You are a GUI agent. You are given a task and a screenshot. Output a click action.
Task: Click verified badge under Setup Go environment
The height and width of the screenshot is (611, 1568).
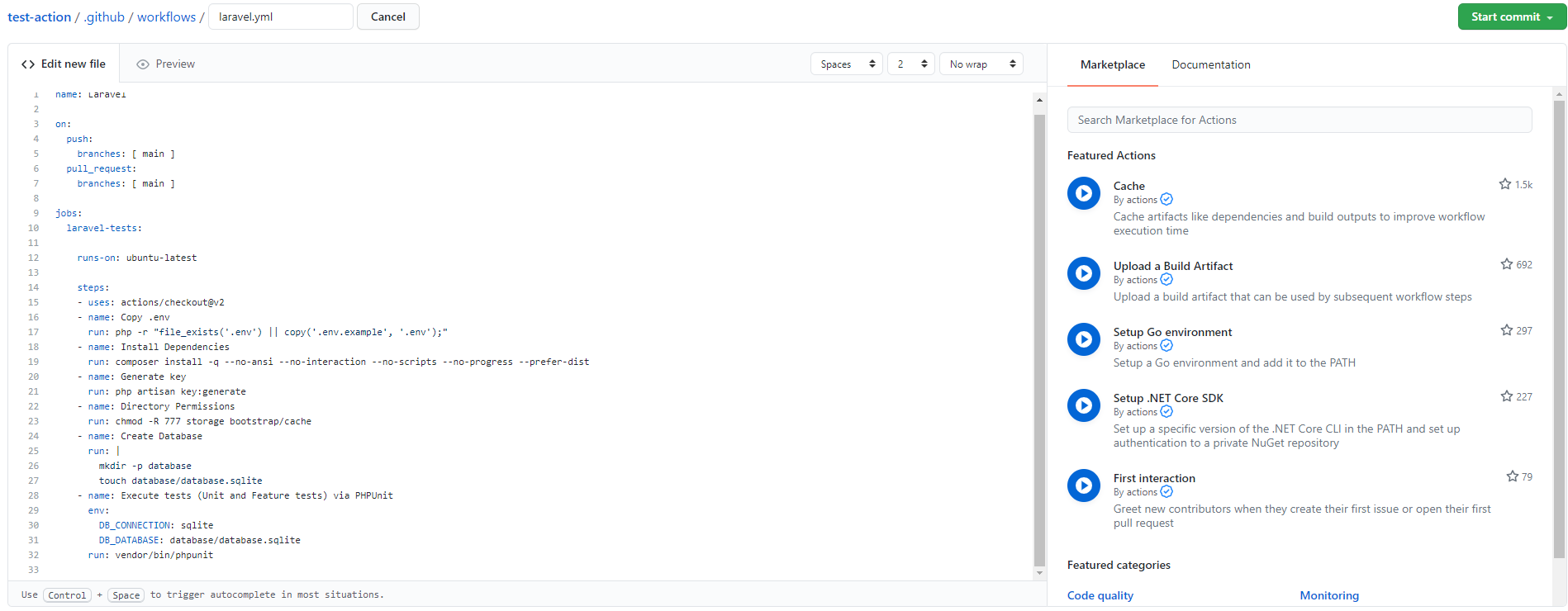point(1166,345)
